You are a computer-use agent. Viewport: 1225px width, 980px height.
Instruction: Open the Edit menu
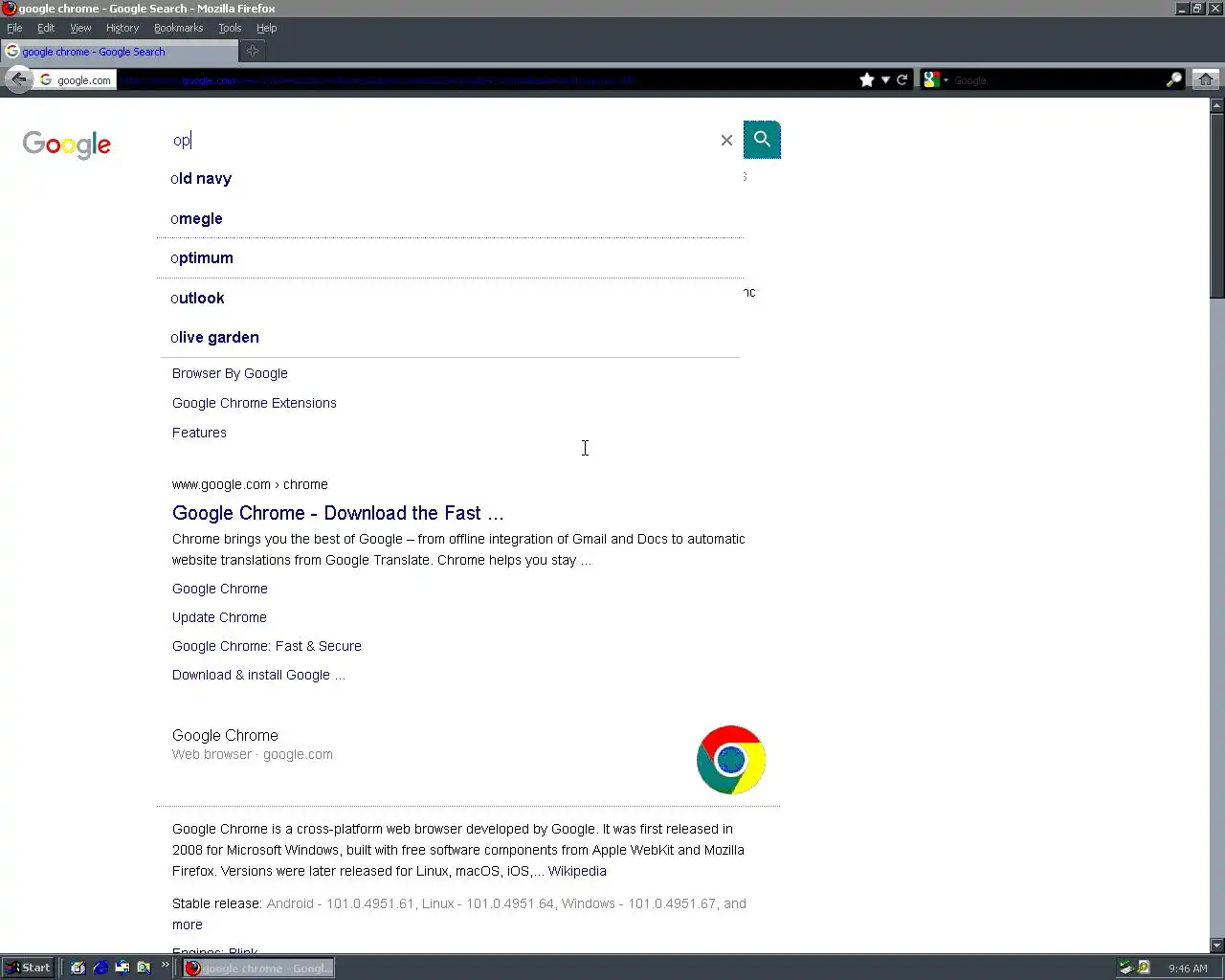46,28
